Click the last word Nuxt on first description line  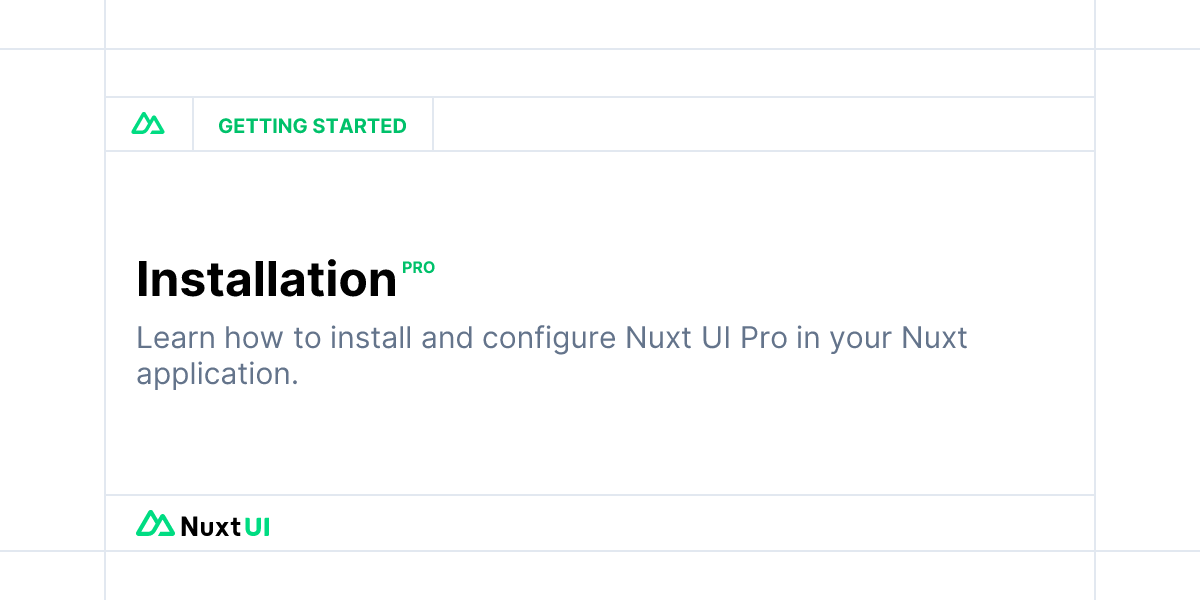[935, 338]
